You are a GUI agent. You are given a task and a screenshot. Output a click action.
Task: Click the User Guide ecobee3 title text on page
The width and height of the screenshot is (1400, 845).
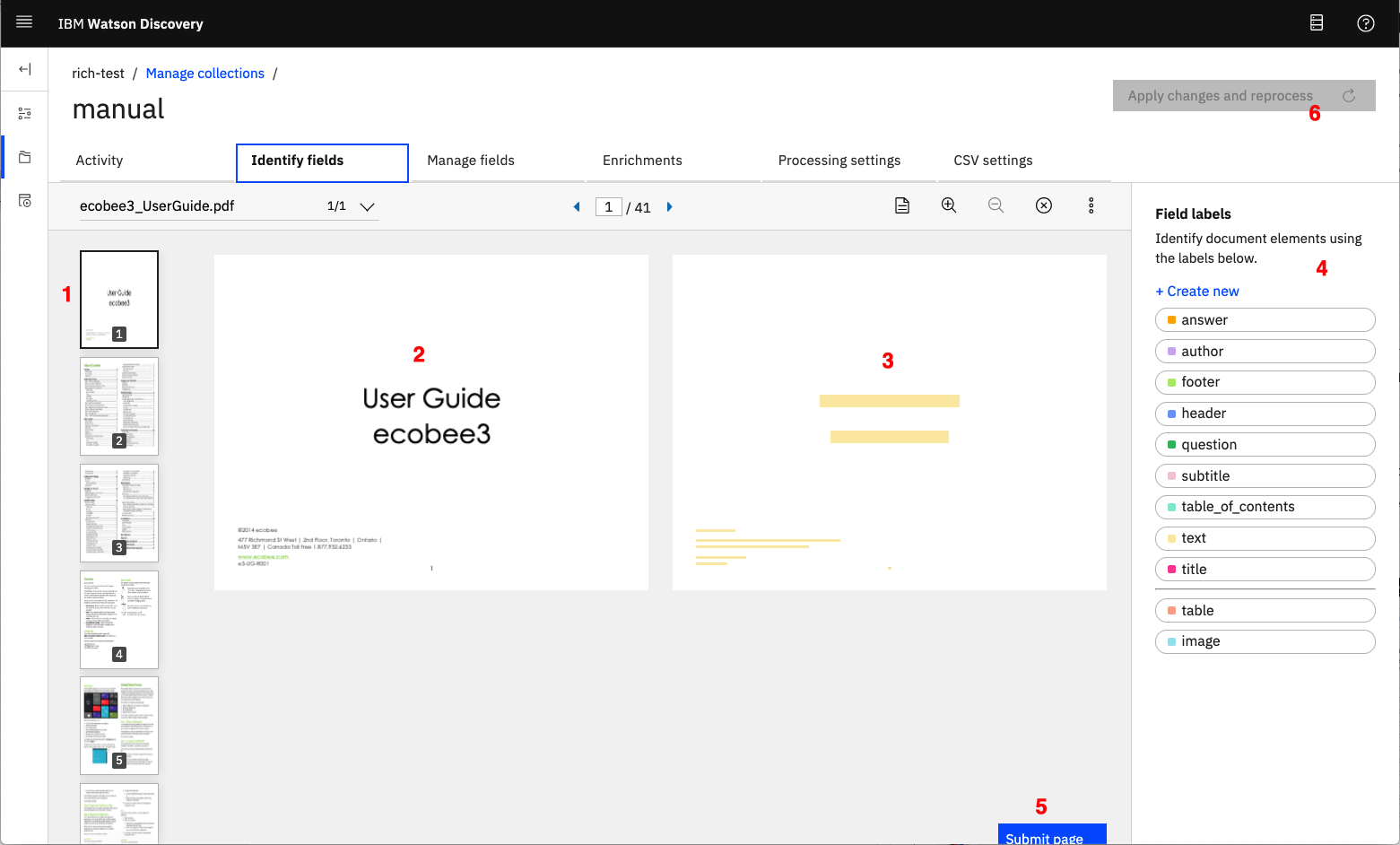[x=431, y=416]
